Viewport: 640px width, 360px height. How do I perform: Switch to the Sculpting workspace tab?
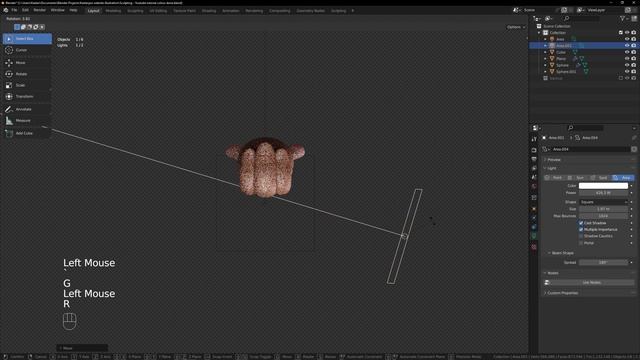(x=135, y=11)
